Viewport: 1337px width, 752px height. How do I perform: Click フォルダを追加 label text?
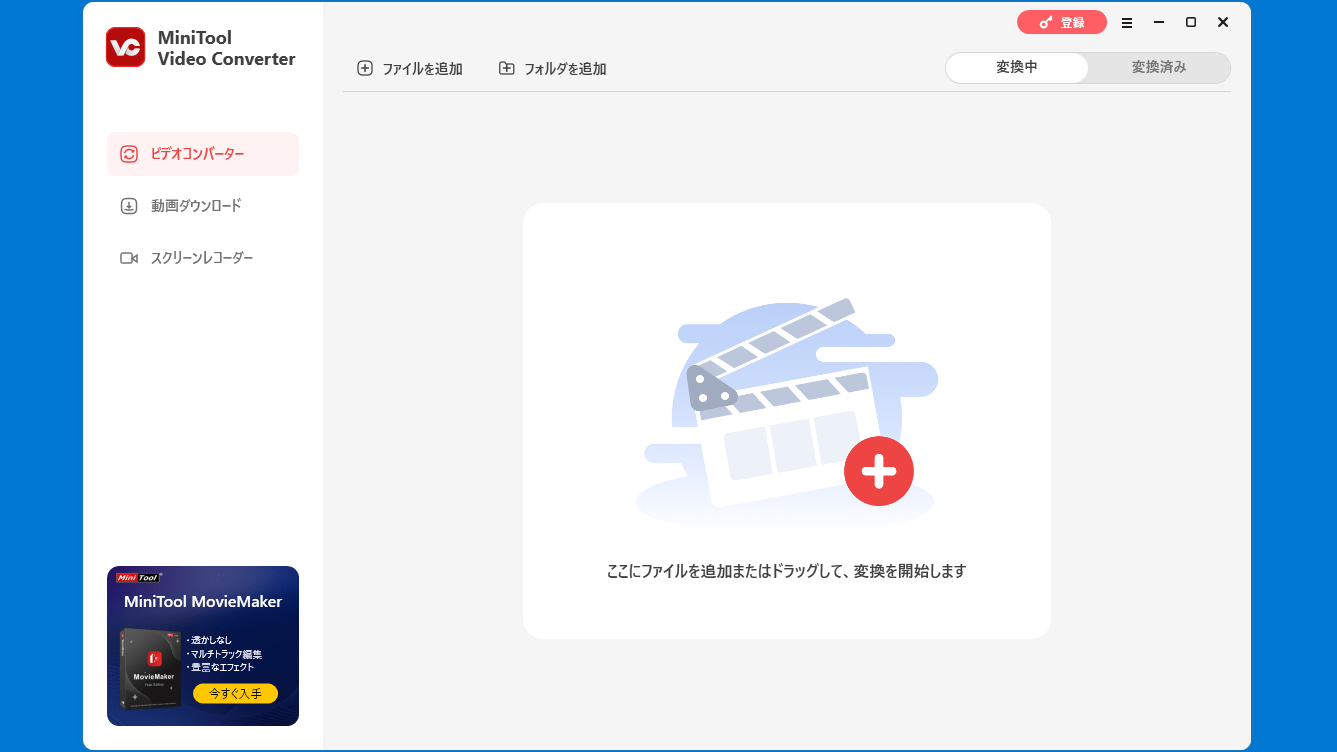click(565, 69)
